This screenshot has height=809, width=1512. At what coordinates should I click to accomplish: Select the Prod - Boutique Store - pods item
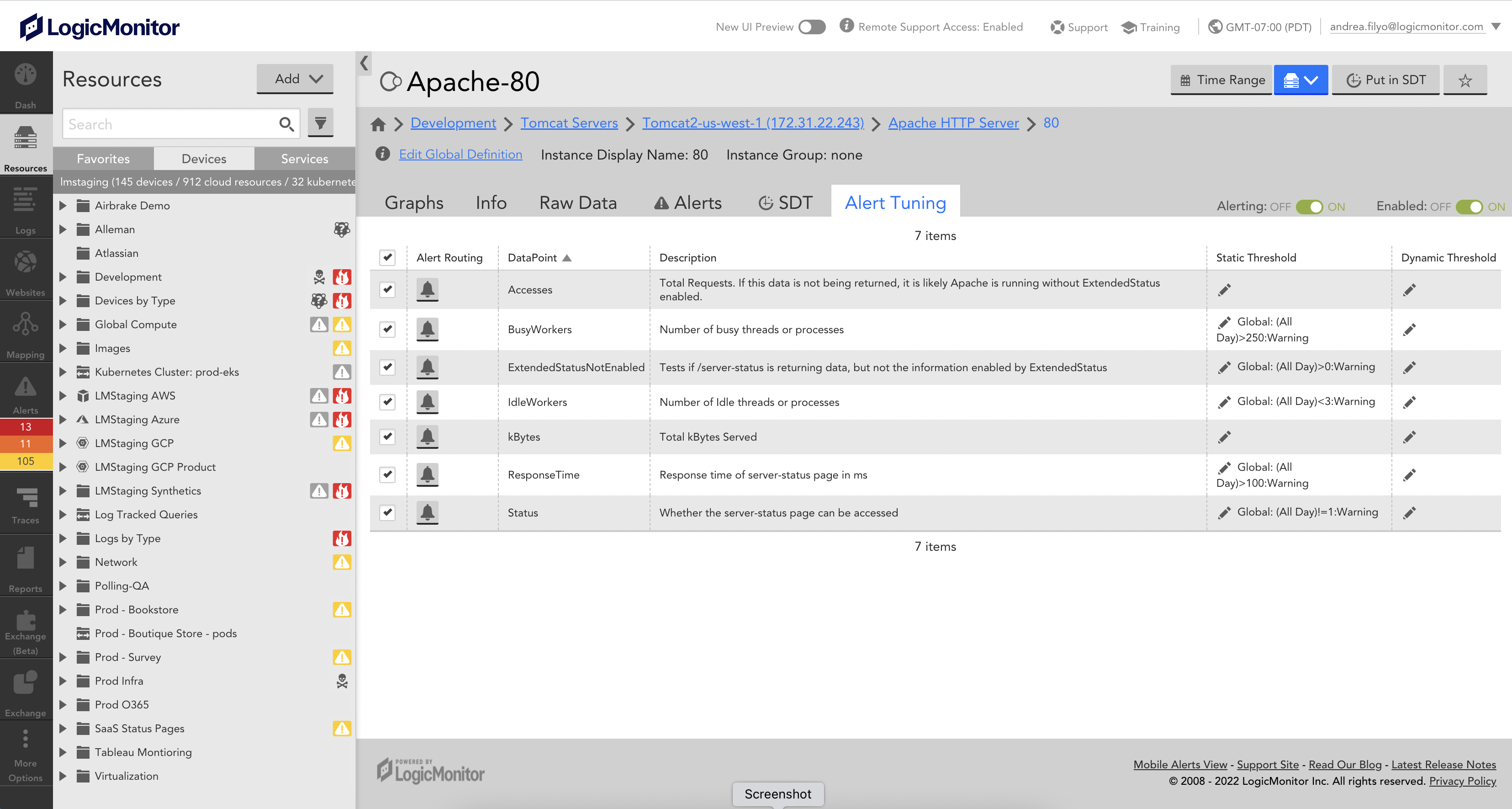coord(165,633)
